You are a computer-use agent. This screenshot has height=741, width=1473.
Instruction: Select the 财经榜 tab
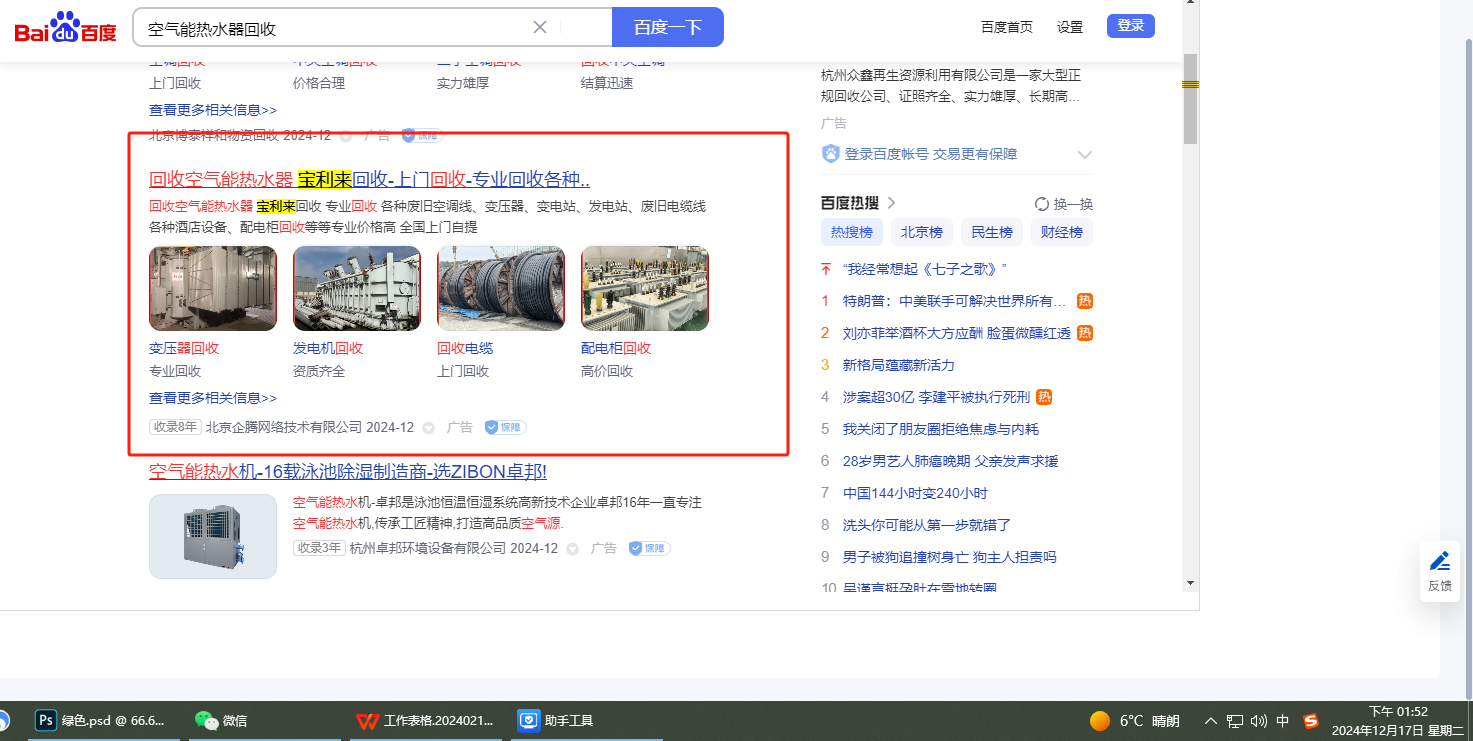pos(1061,232)
